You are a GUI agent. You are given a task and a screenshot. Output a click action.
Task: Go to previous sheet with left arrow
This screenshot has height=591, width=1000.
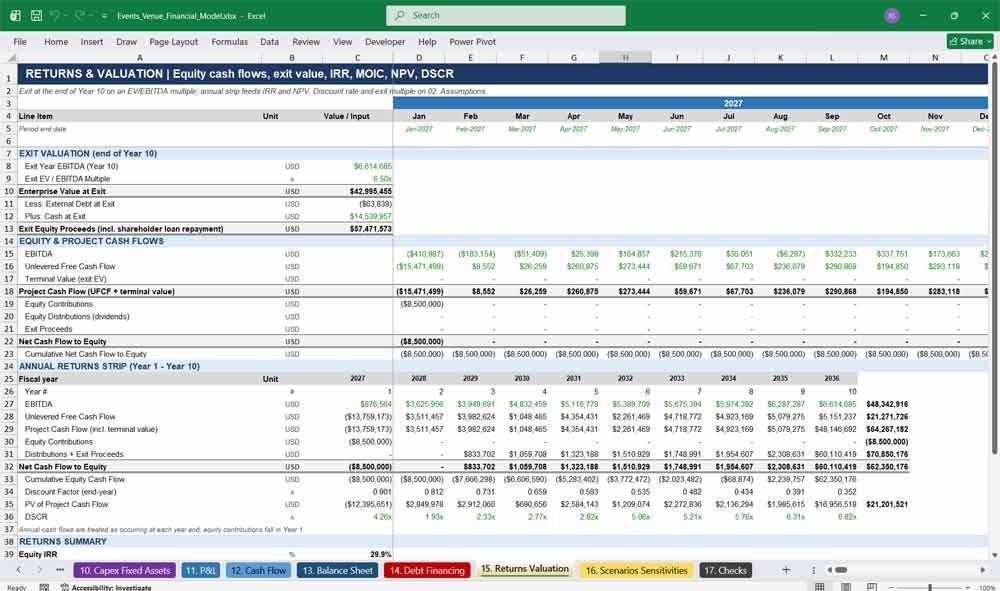click(19, 570)
